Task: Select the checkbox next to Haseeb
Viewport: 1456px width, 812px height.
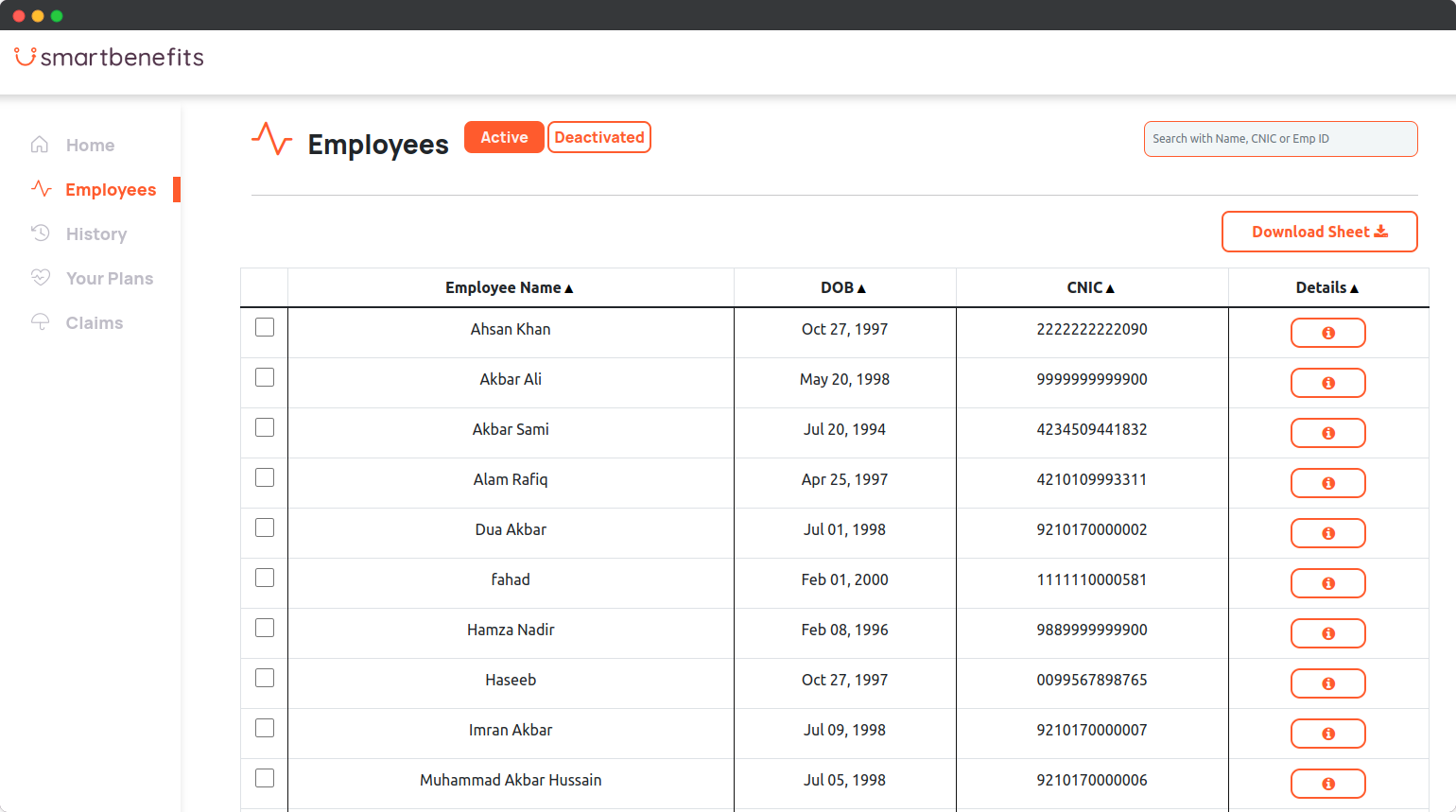Action: [265, 678]
